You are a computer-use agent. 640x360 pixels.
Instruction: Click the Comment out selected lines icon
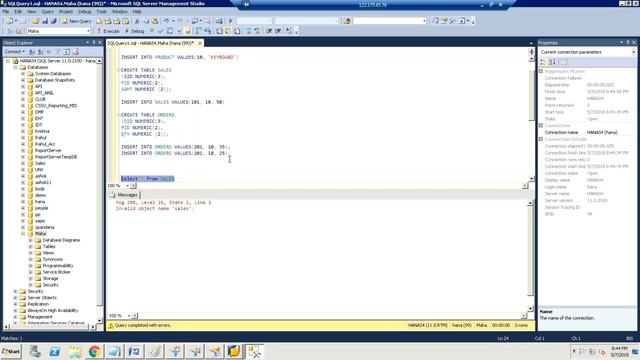coord(248,31)
